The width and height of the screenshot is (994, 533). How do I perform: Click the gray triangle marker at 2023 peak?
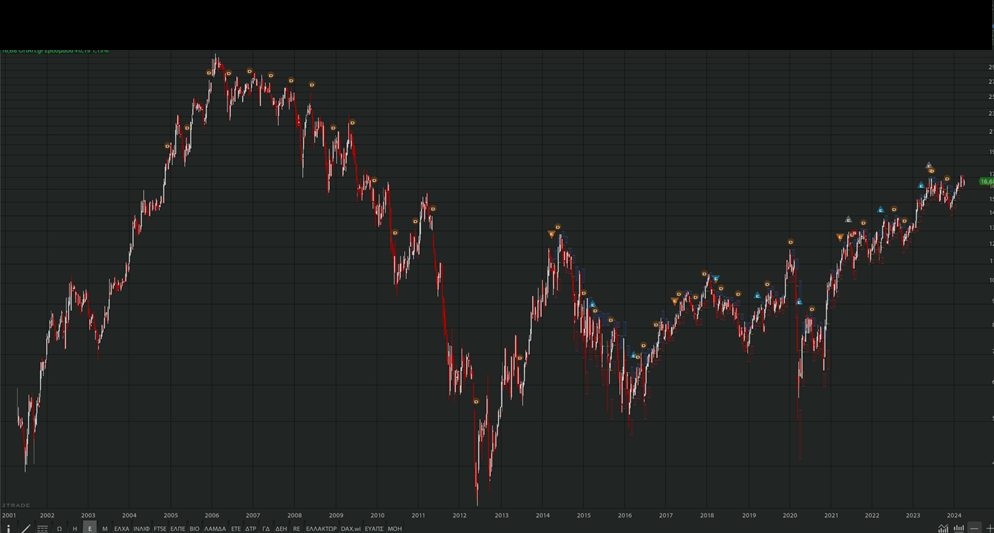coord(929,165)
